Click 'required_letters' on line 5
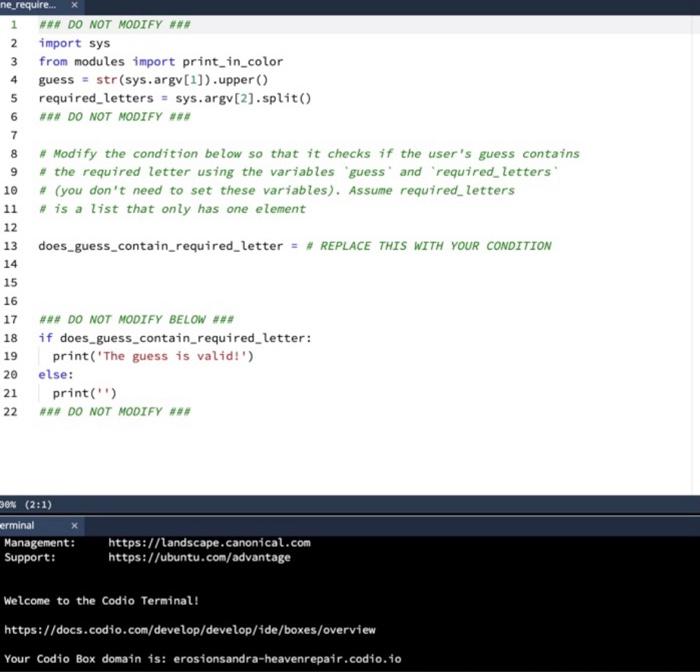 tap(96, 98)
